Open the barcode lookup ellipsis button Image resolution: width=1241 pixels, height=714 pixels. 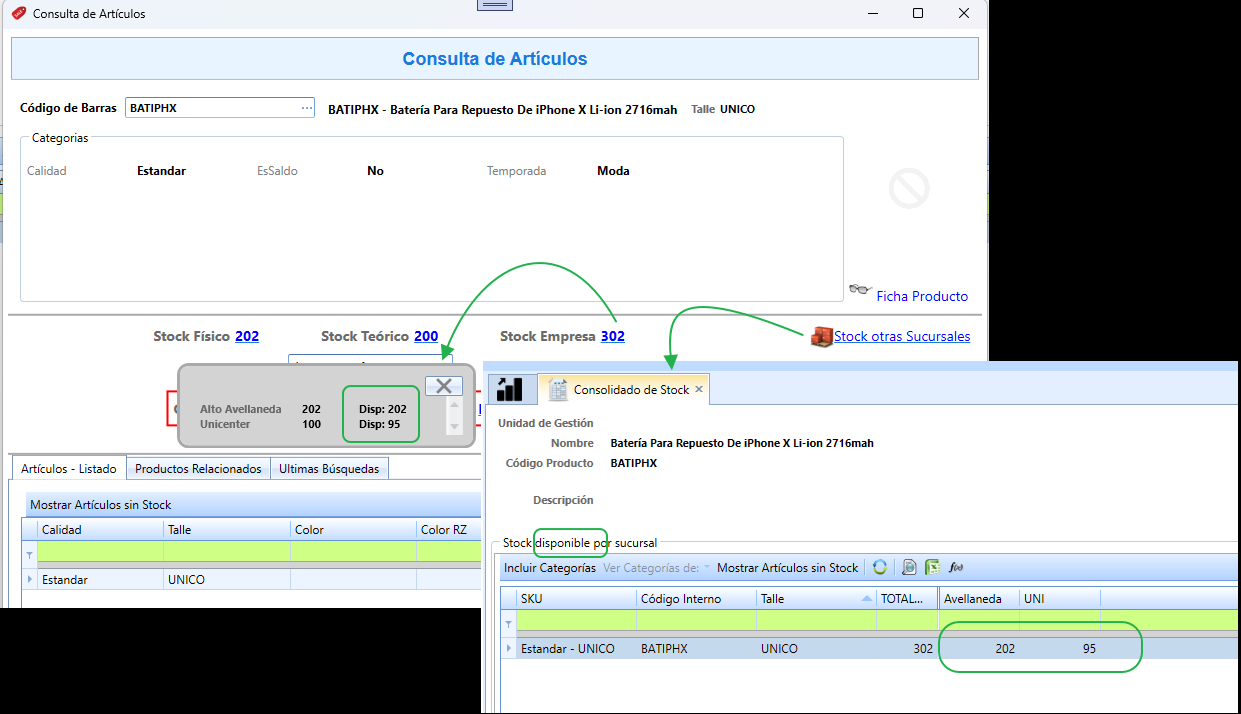[x=307, y=108]
